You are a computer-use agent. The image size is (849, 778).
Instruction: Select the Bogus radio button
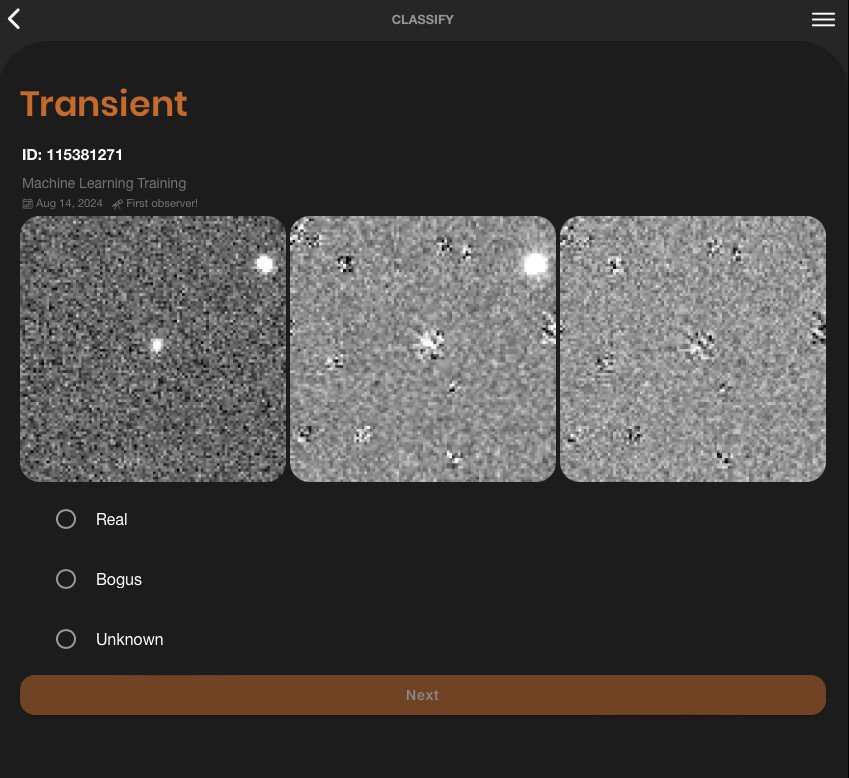pos(66,579)
